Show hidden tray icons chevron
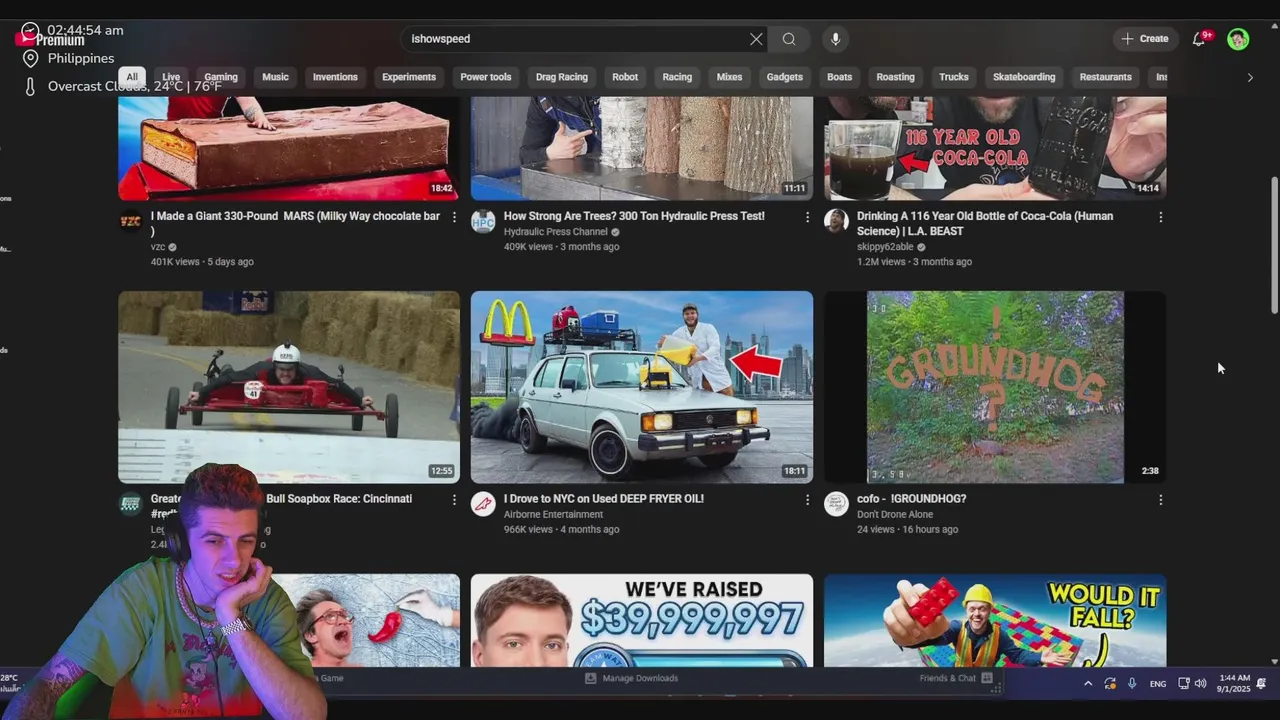The height and width of the screenshot is (720, 1280). (1088, 683)
